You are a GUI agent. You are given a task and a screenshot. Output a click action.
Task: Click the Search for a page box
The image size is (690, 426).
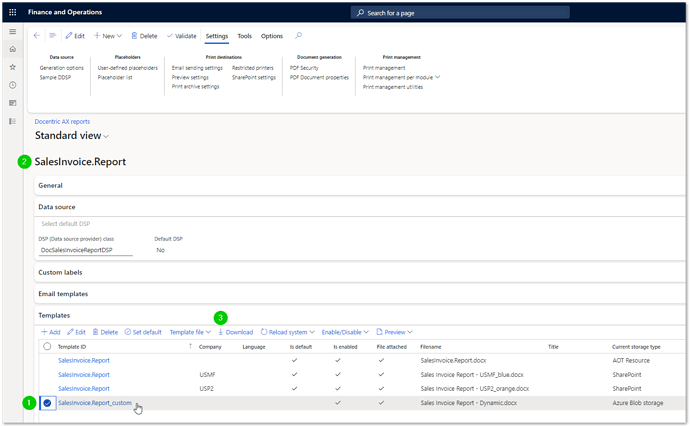[460, 13]
